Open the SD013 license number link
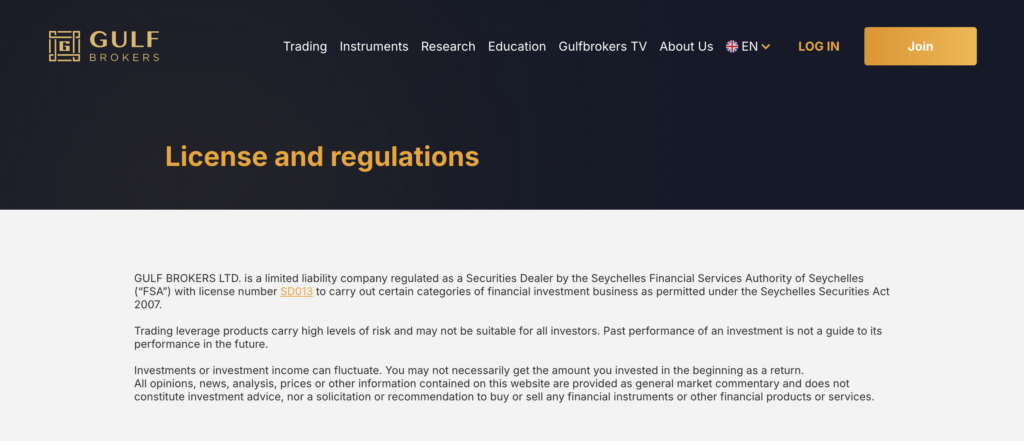The height and width of the screenshot is (441, 1024). point(296,291)
